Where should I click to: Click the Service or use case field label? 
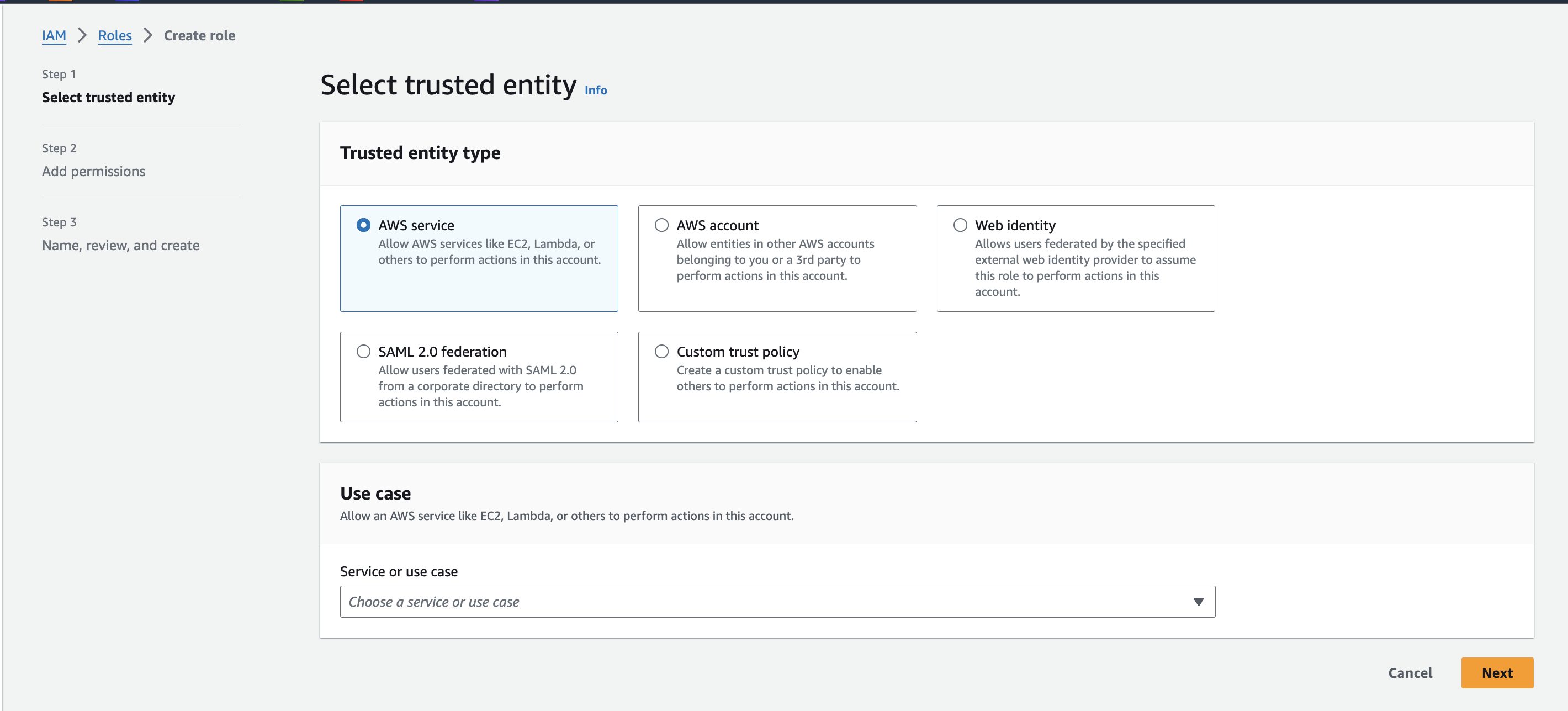[x=399, y=571]
